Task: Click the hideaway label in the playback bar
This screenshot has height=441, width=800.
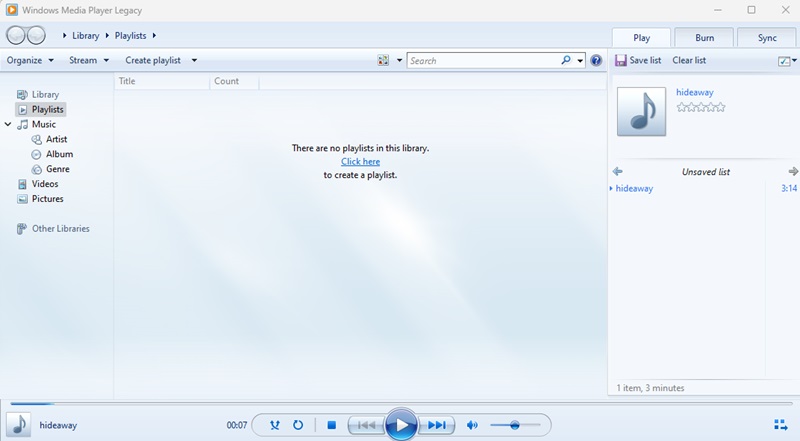Action: [x=58, y=425]
